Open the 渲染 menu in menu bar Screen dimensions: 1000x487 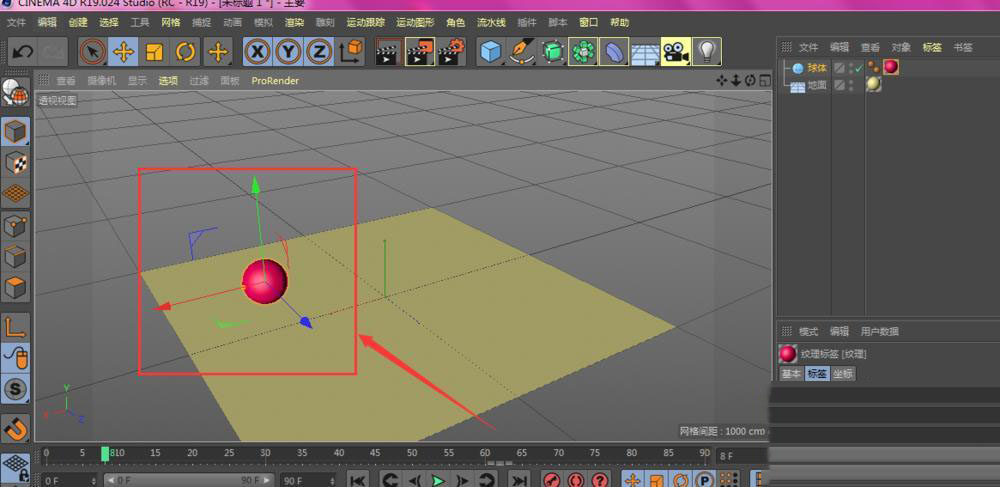(294, 22)
